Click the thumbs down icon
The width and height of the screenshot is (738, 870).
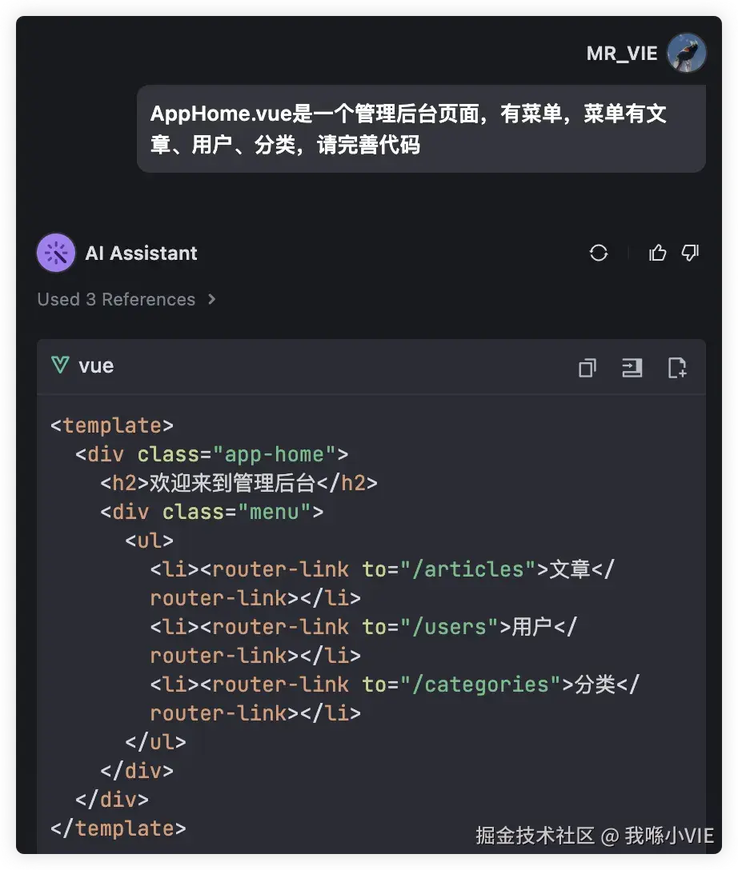point(690,253)
